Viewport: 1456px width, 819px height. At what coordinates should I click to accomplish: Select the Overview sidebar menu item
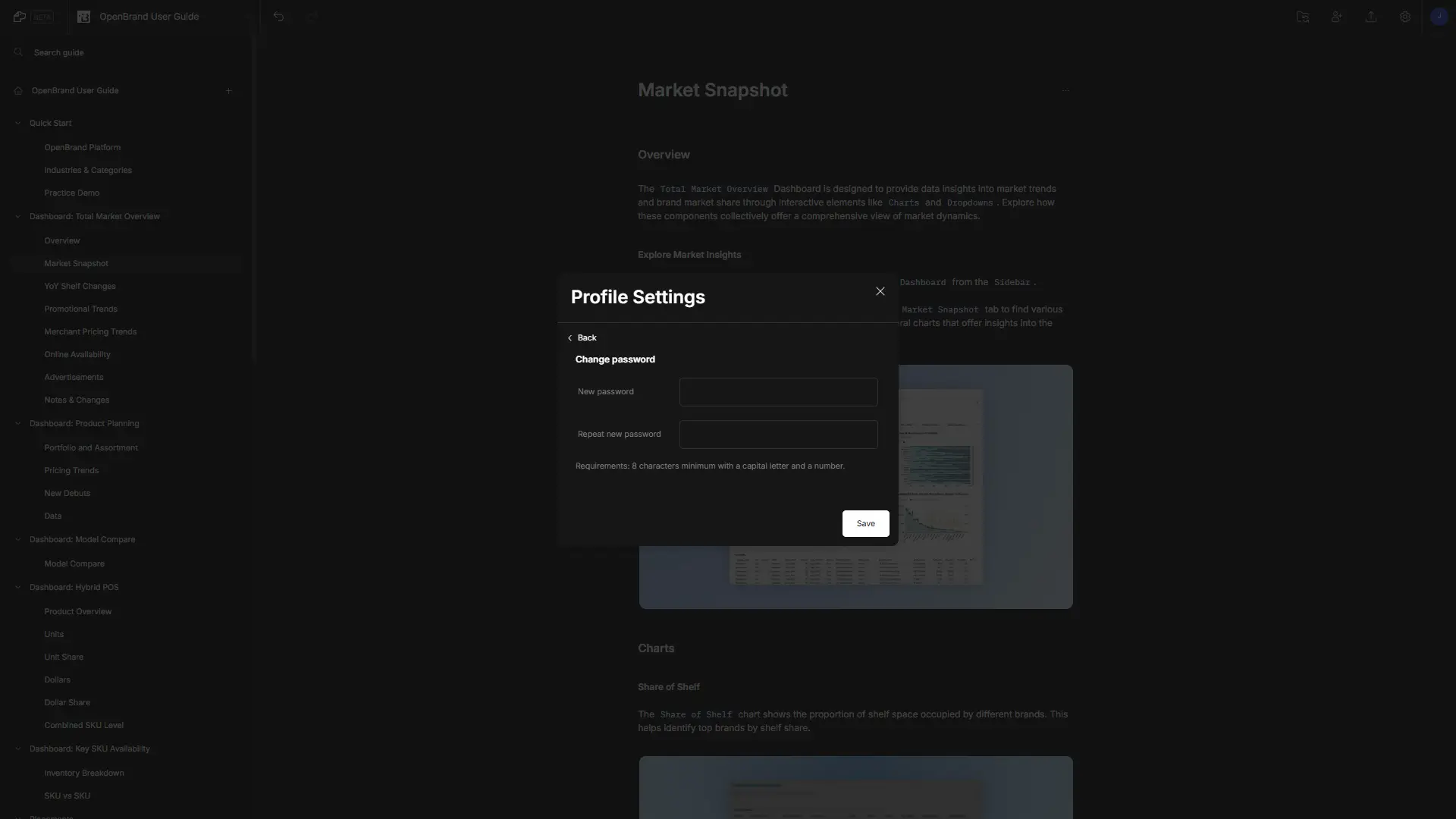62,241
